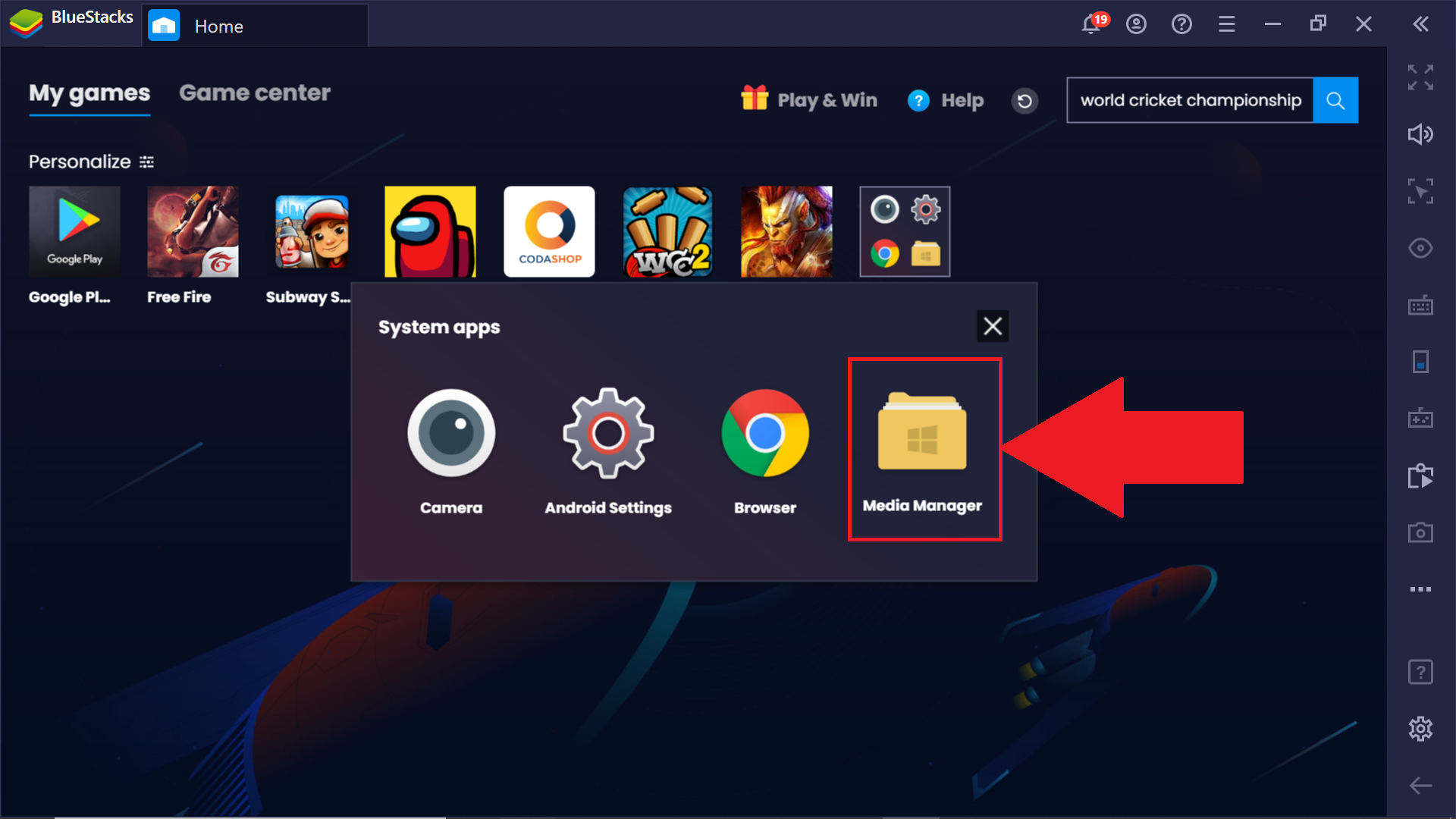Click the screenshot capture icon

[x=1421, y=531]
